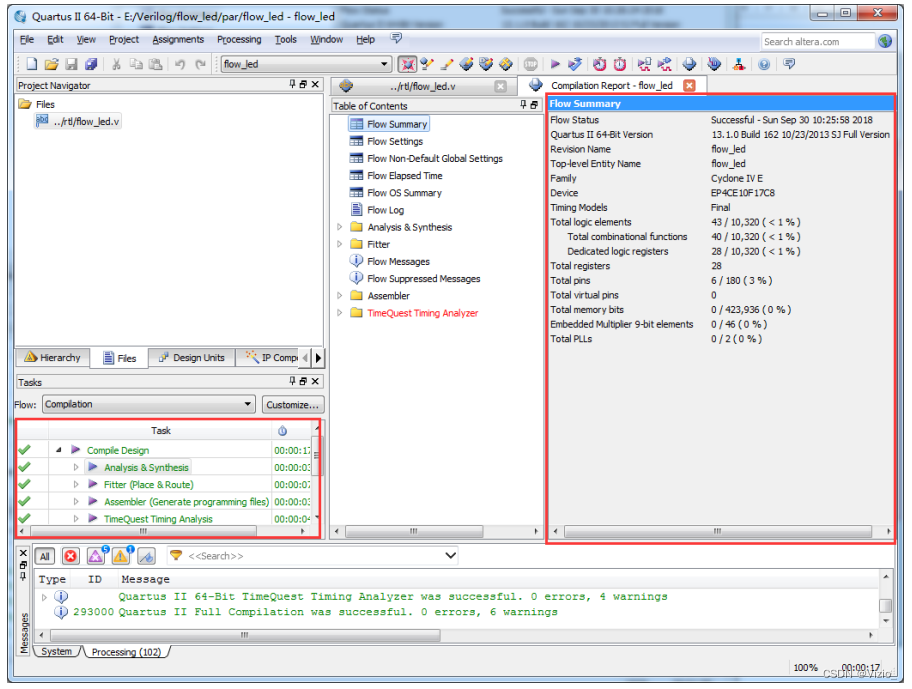
Task: Start Analysis & Synthesis via checkmark play icon
Action: click(x=575, y=64)
